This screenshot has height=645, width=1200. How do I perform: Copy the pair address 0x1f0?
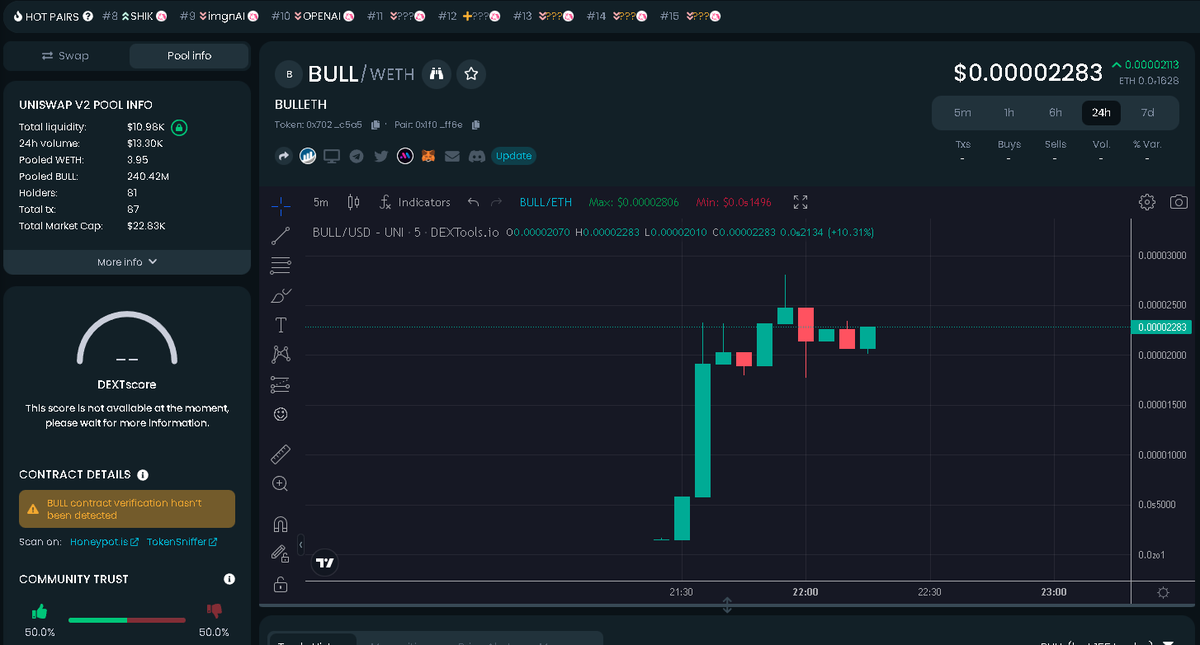click(x=476, y=125)
